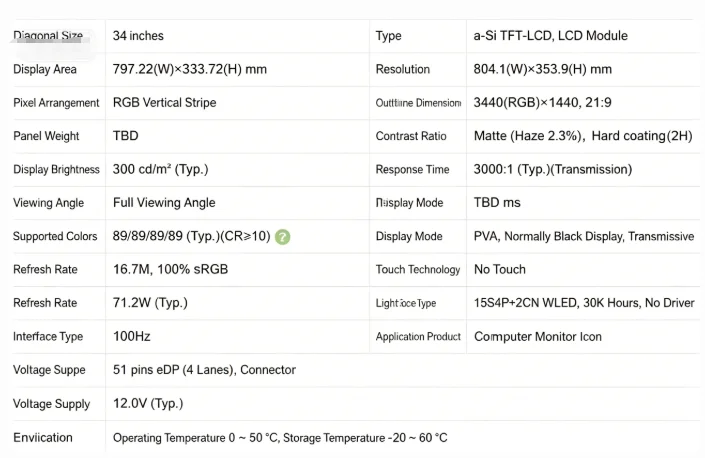
Task: Click 'Refresh Rate' label beside 16.7M value
Action: (45, 270)
